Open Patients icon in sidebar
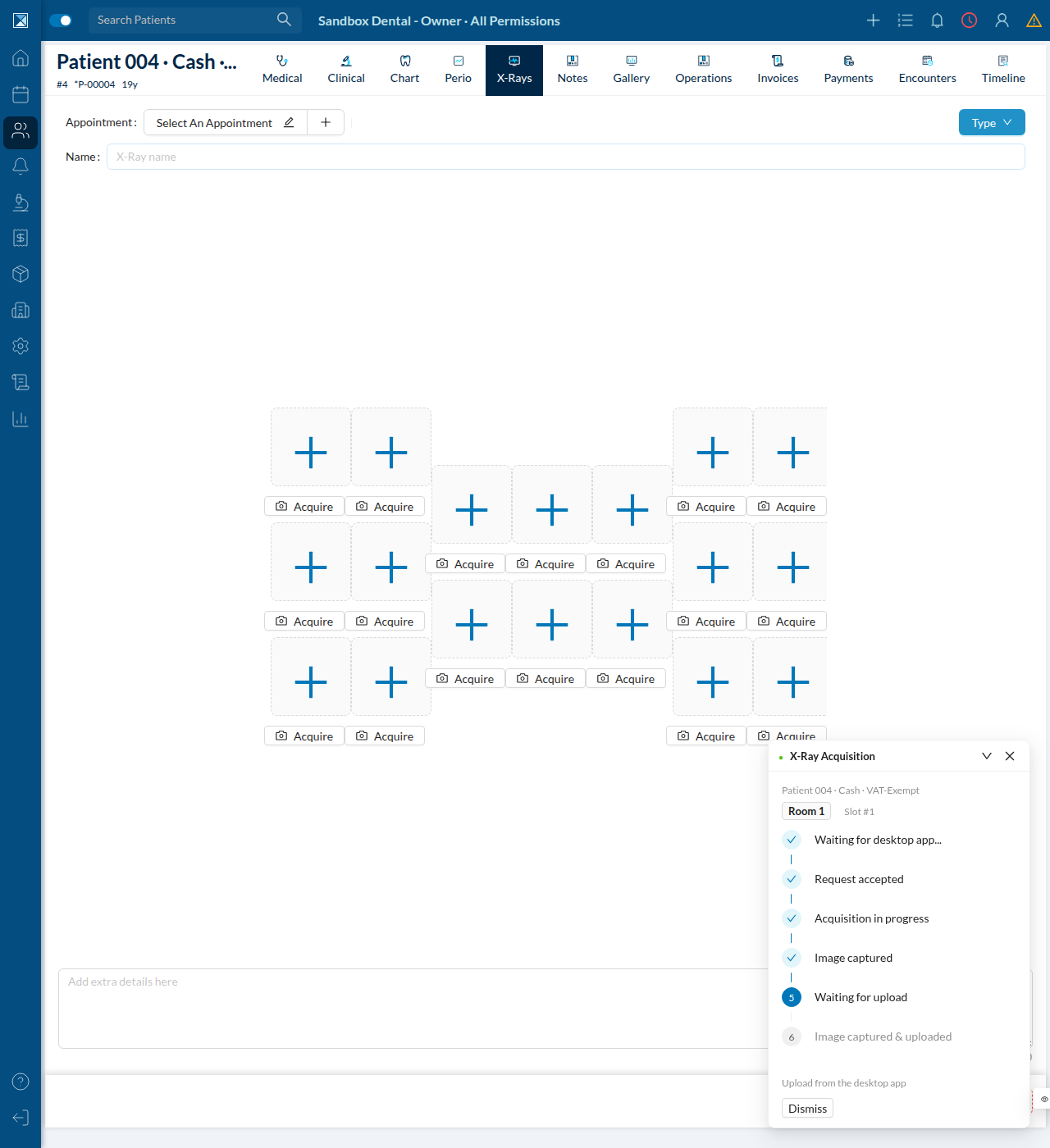Image resolution: width=1050 pixels, height=1148 pixels. [x=21, y=131]
